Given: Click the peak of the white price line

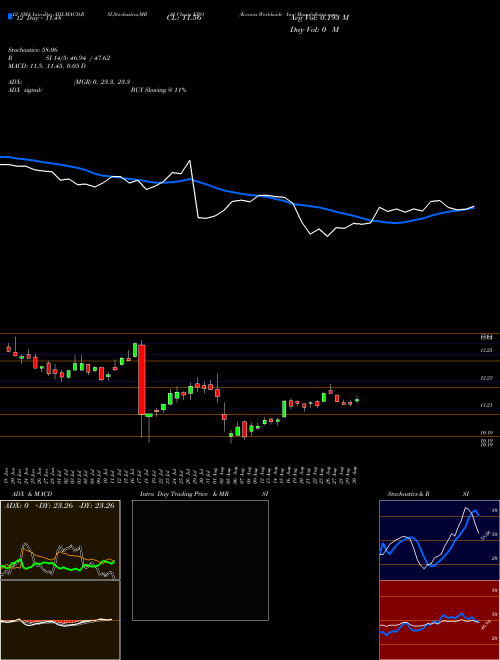Looking at the screenshot, I should [190, 161].
